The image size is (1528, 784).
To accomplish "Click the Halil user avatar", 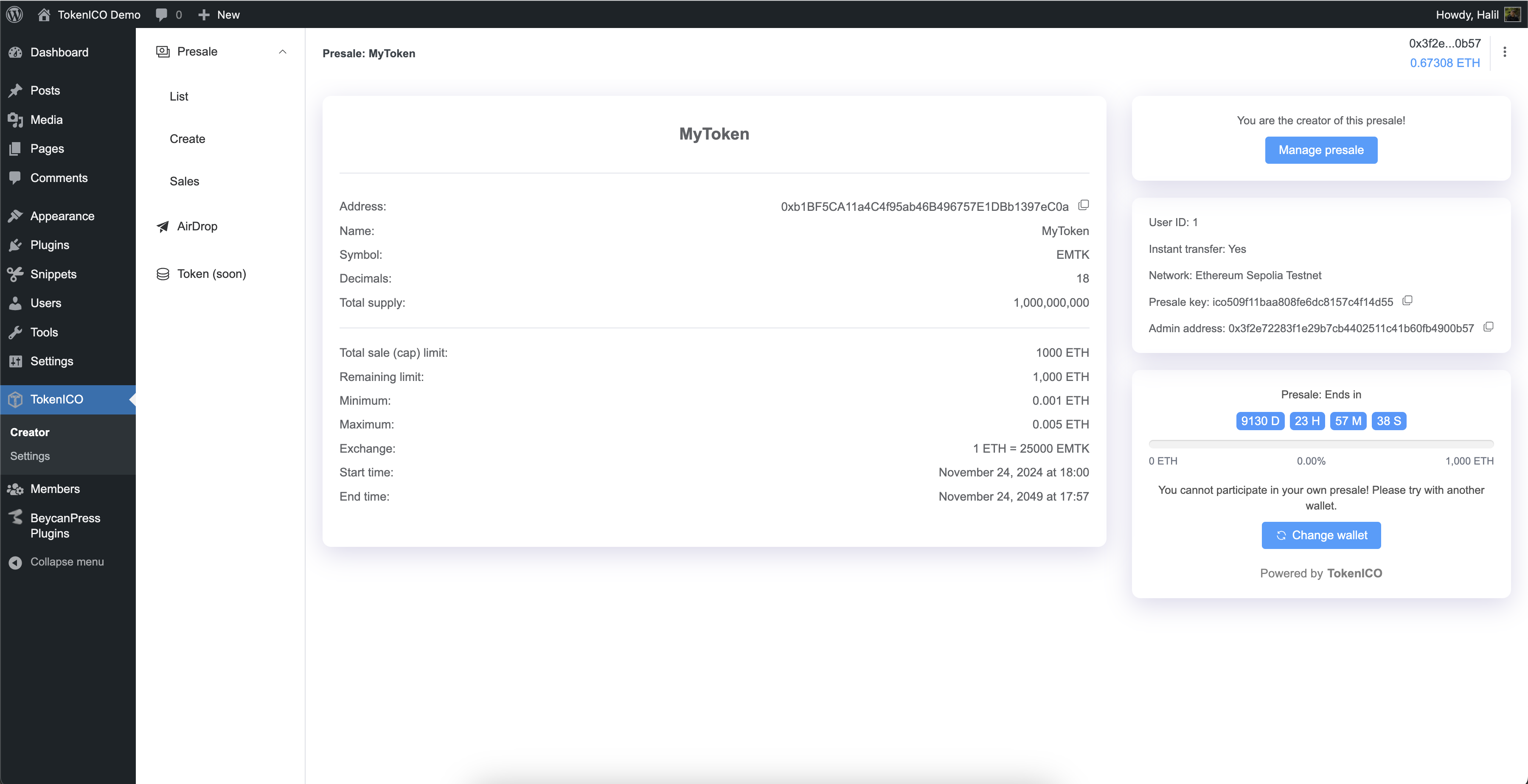I will pos(1512,14).
